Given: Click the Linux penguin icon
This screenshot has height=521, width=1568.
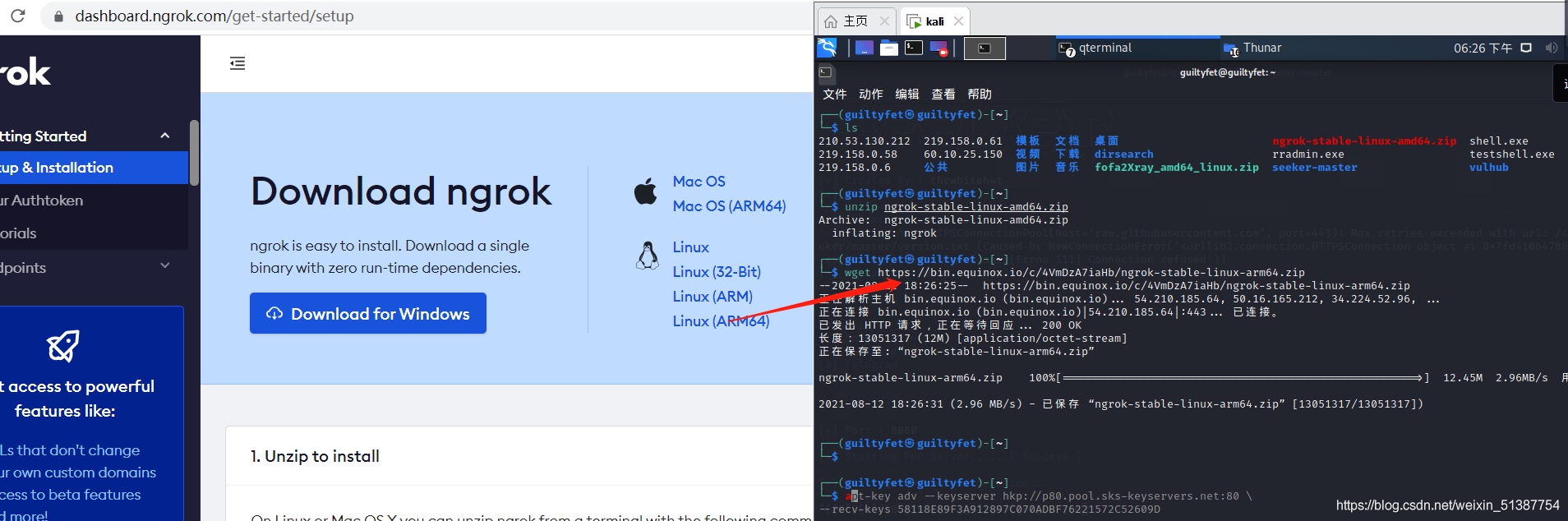Looking at the screenshot, I should pos(648,256).
